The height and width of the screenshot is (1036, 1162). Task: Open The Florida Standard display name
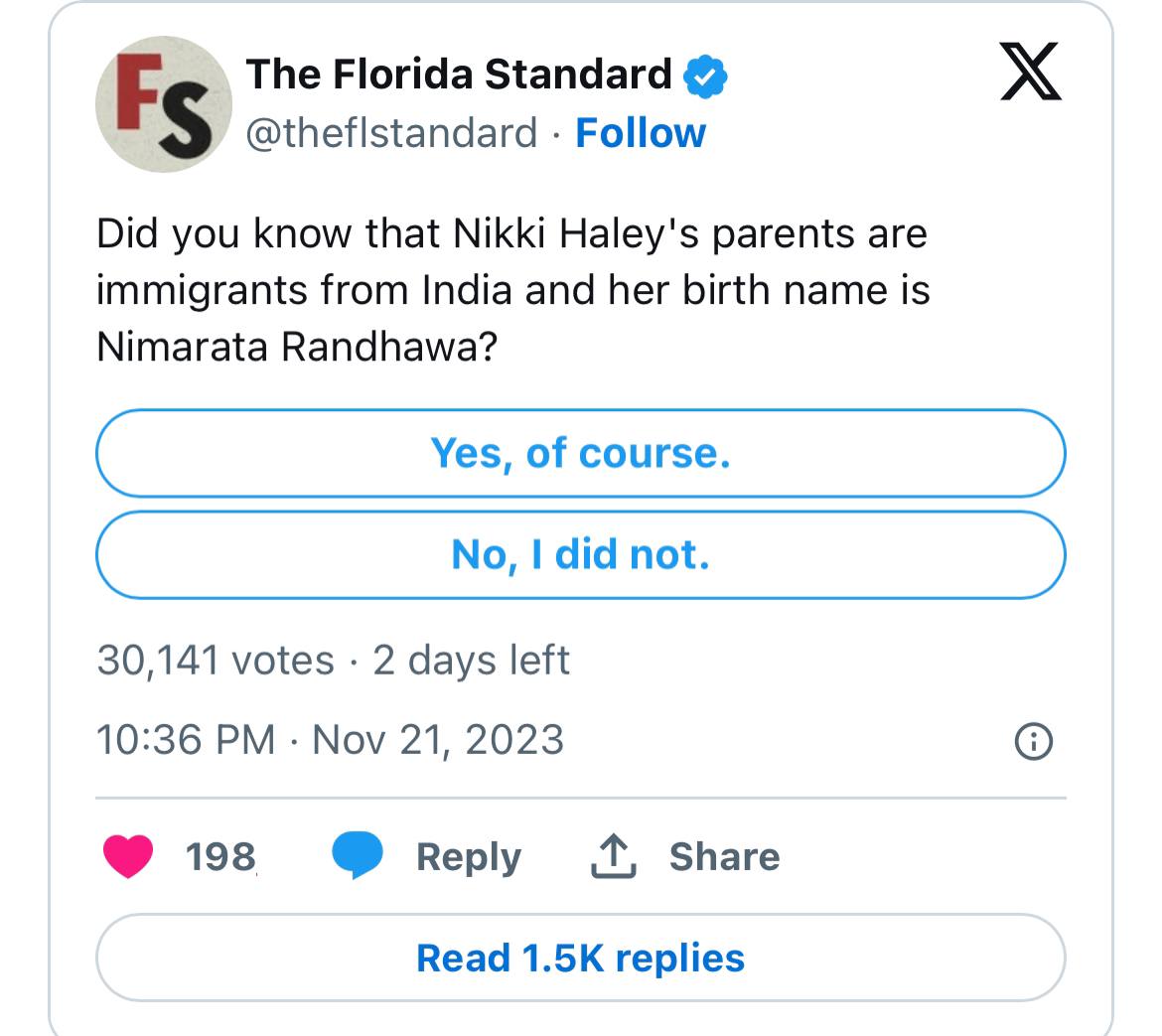(459, 74)
